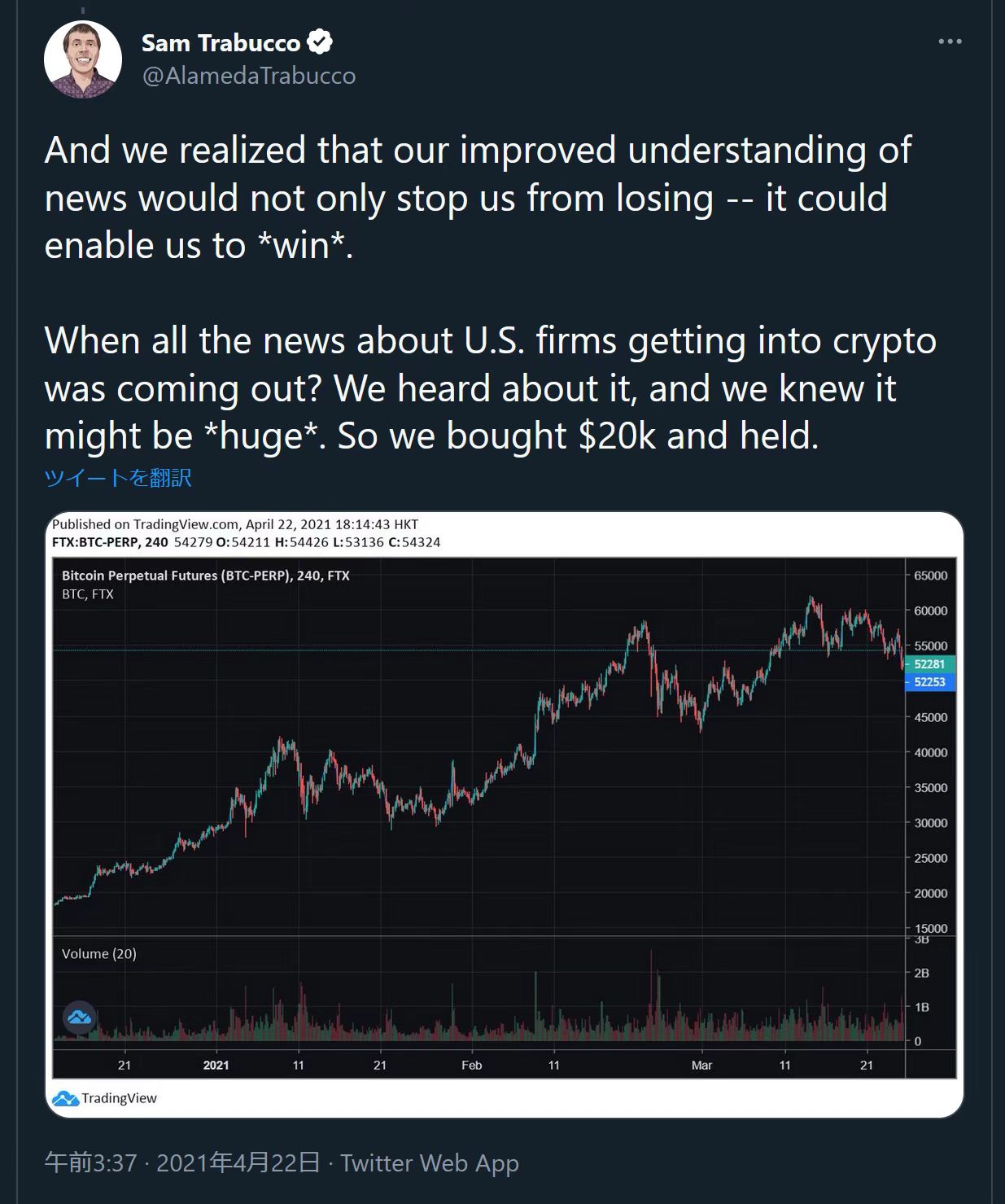This screenshot has height=1204, width=1005.
Task: Click the Bitcoin Perpetual Futures chart title
Action: click(x=206, y=576)
